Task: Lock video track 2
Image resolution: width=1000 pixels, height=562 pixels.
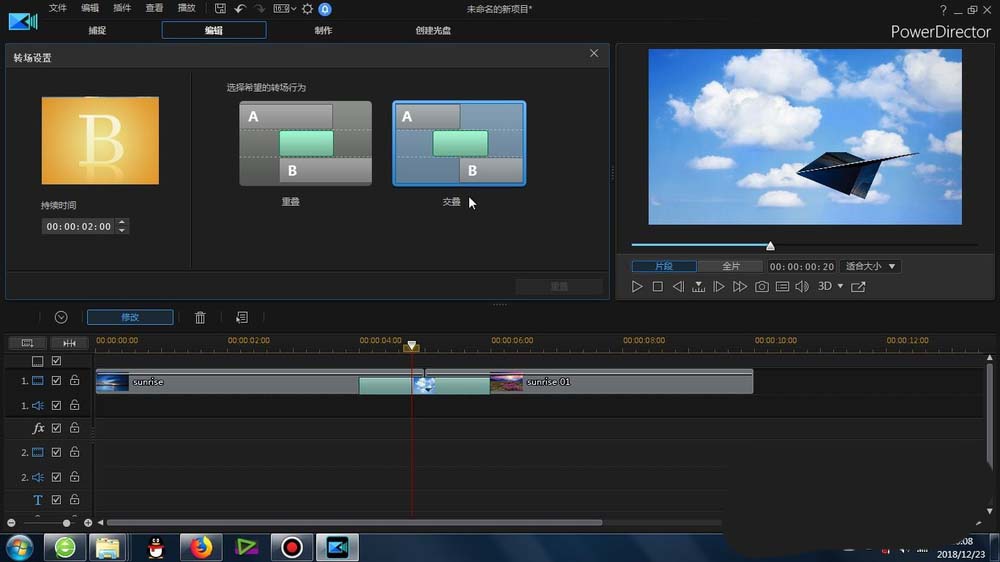Action: (75, 452)
